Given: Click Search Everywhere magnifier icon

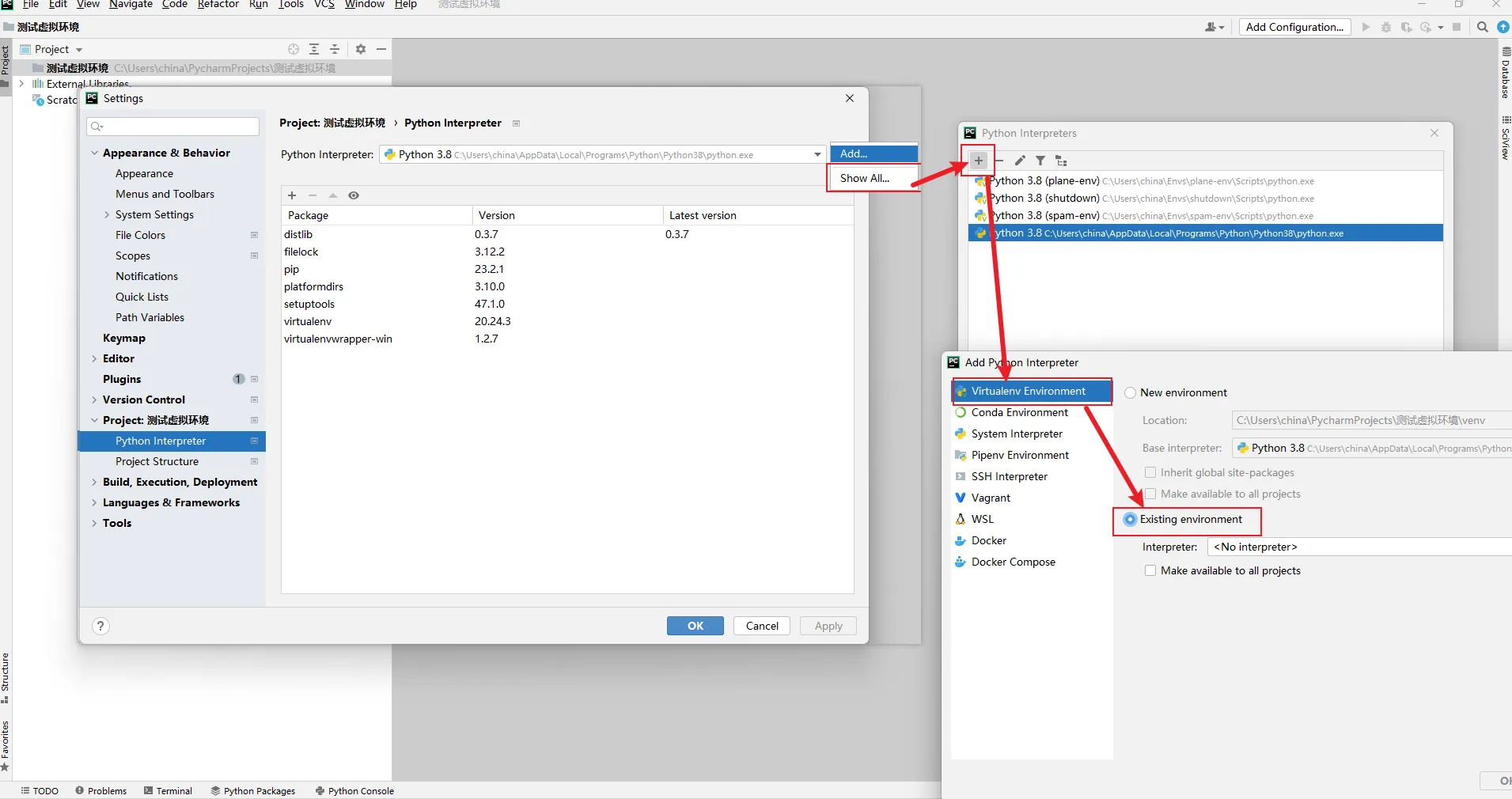Looking at the screenshot, I should click(1483, 27).
